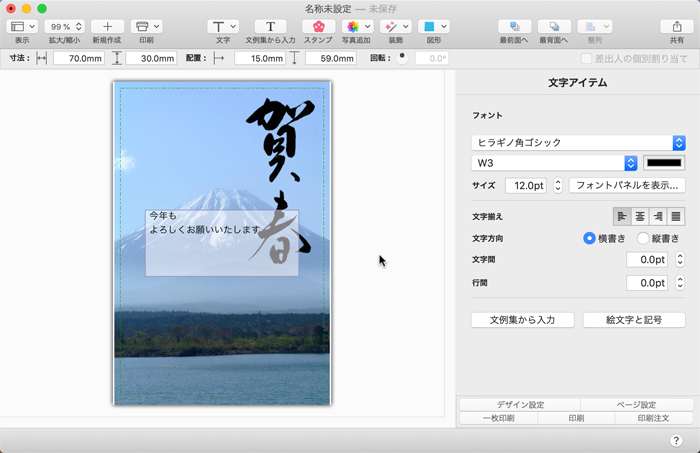The height and width of the screenshot is (453, 700).
Task: Select 横書き horizontal writing radio button
Action: coord(590,238)
